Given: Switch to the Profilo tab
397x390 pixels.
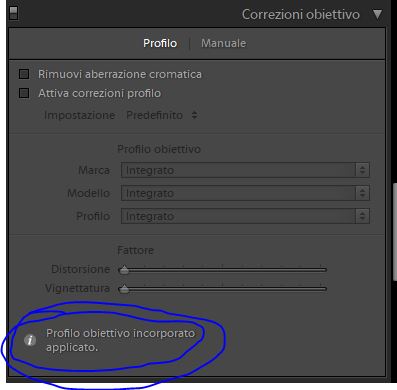Looking at the screenshot, I should click(x=160, y=43).
